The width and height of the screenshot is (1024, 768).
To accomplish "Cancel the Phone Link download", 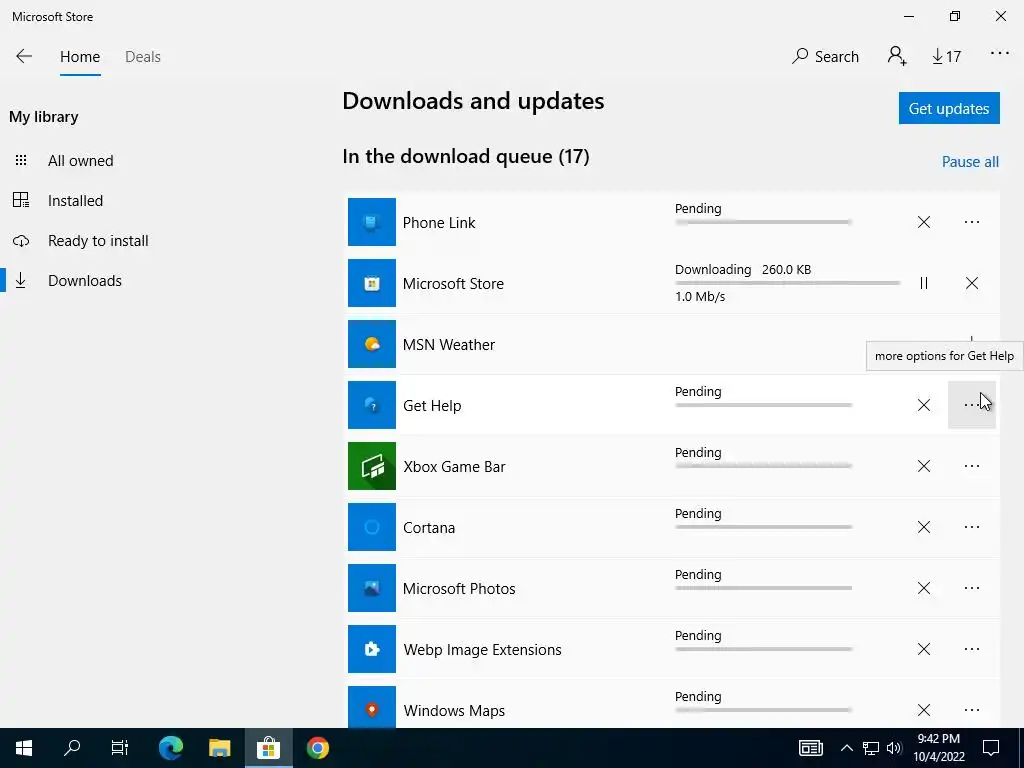I will (923, 222).
